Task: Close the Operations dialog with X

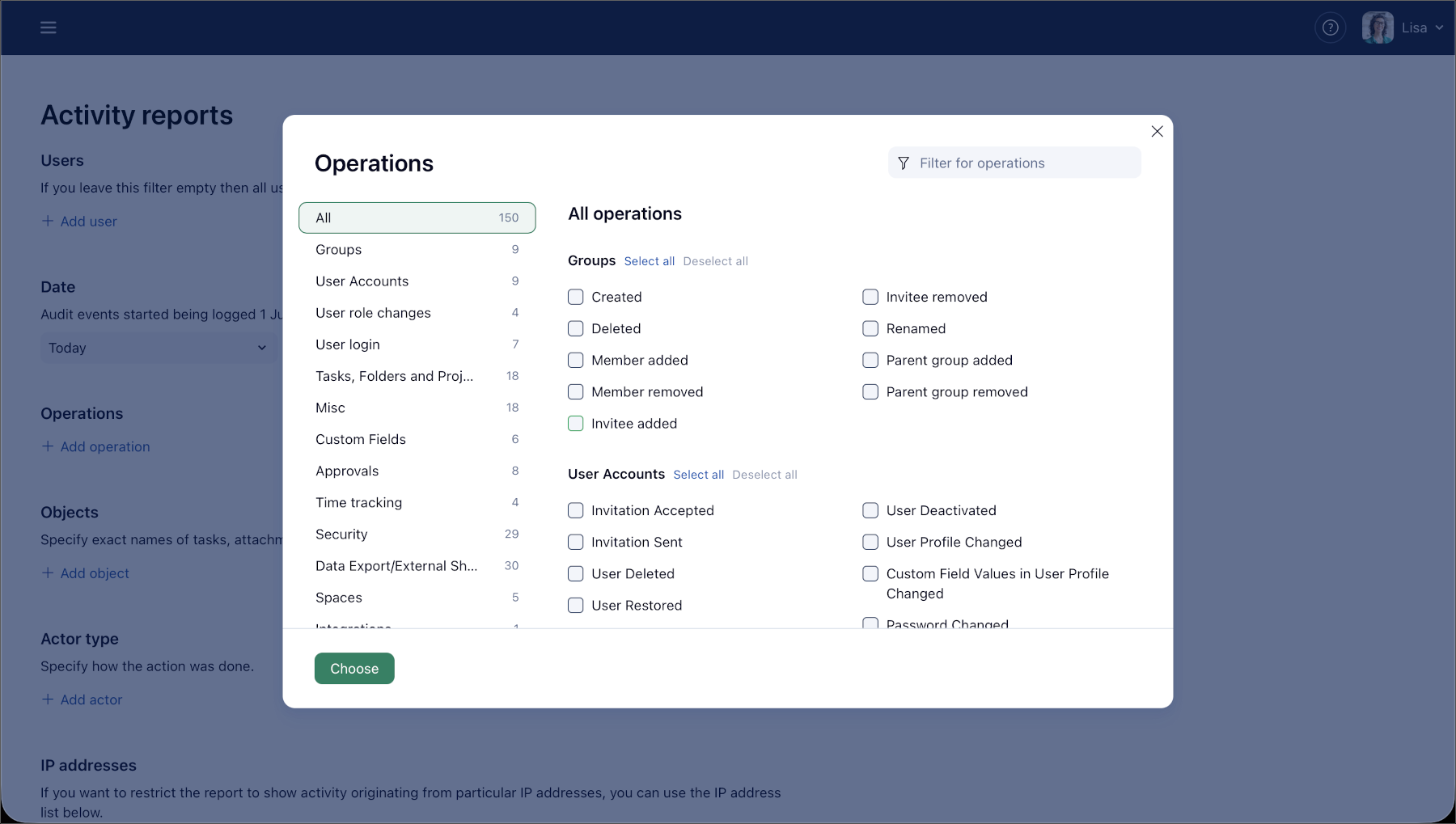Action: click(x=1157, y=131)
